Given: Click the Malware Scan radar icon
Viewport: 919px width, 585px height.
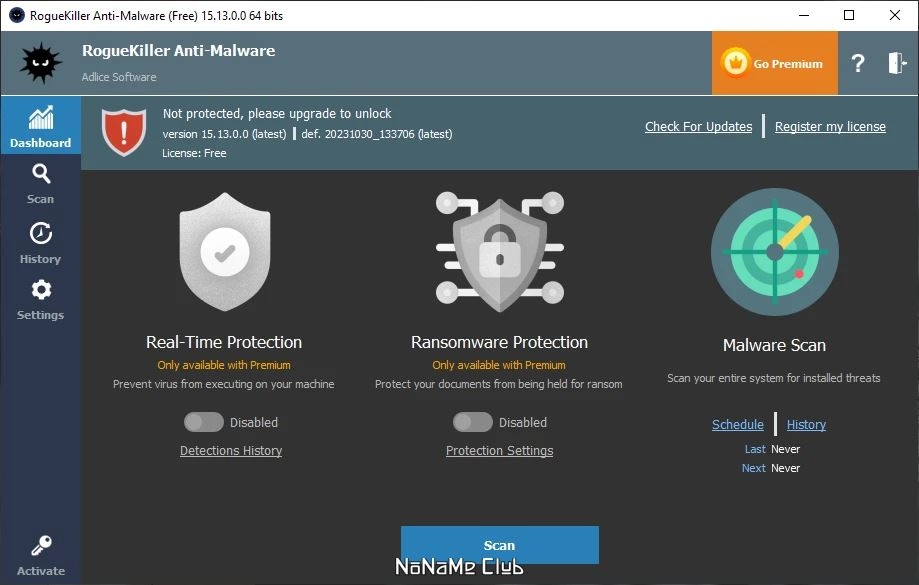Looking at the screenshot, I should pyautogui.click(x=774, y=252).
